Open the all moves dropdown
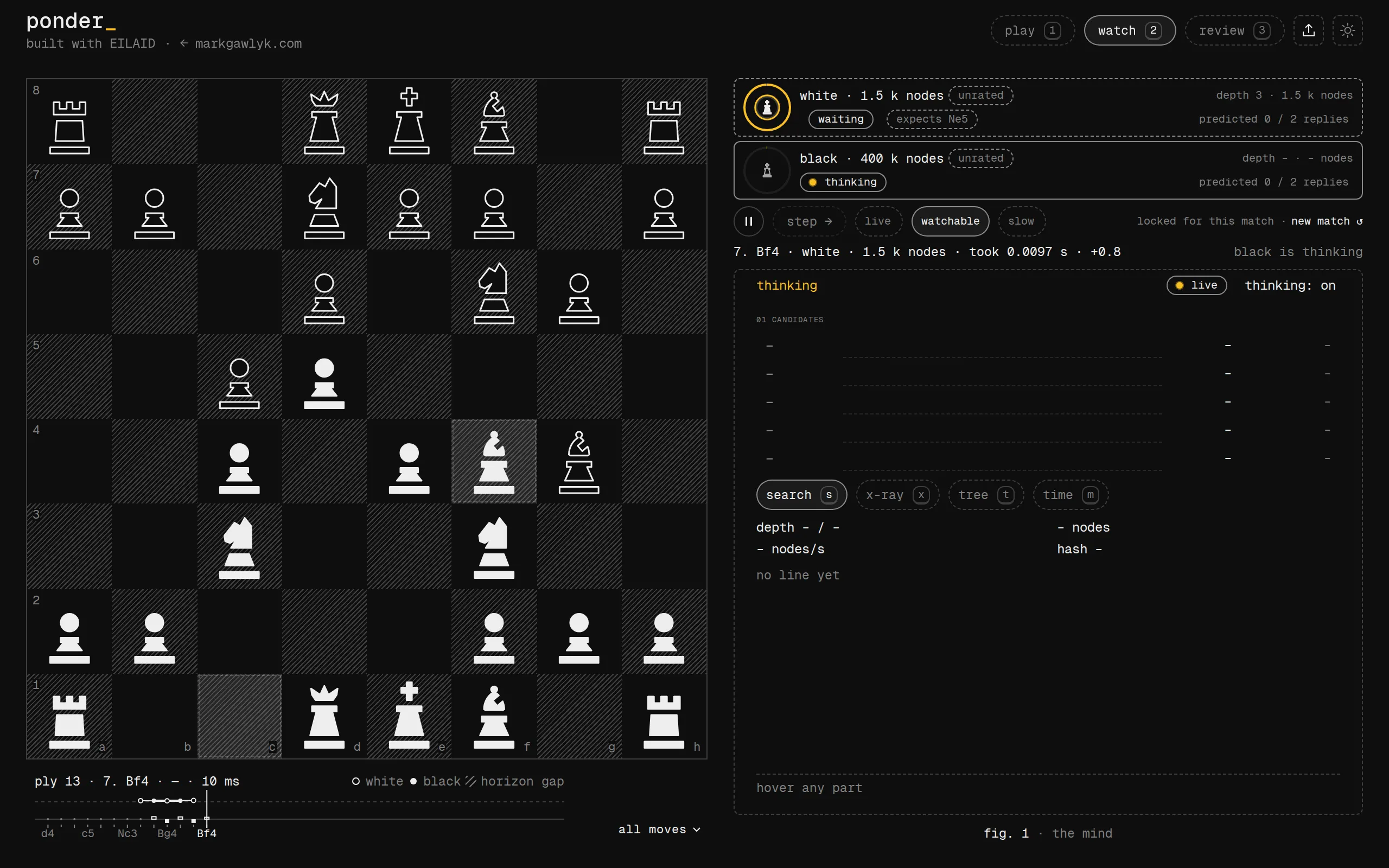 [x=659, y=829]
